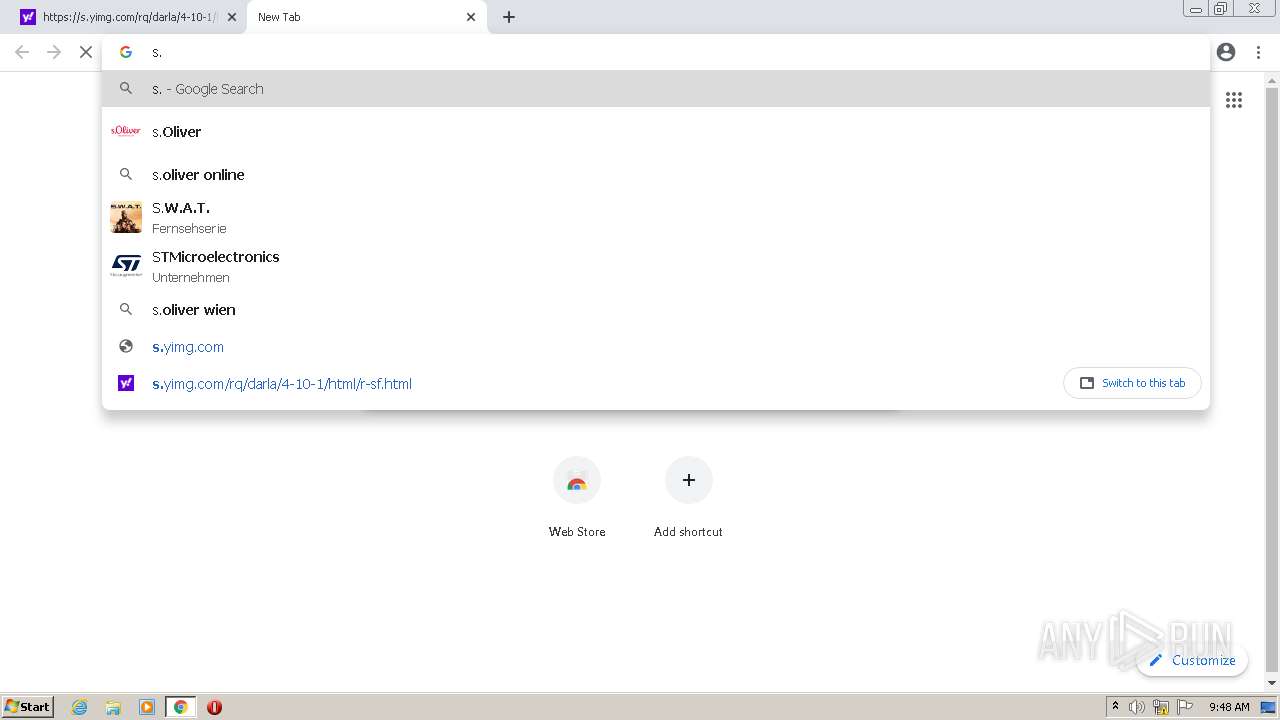Close the New Tab tab
1280x720 pixels.
[x=471, y=17]
